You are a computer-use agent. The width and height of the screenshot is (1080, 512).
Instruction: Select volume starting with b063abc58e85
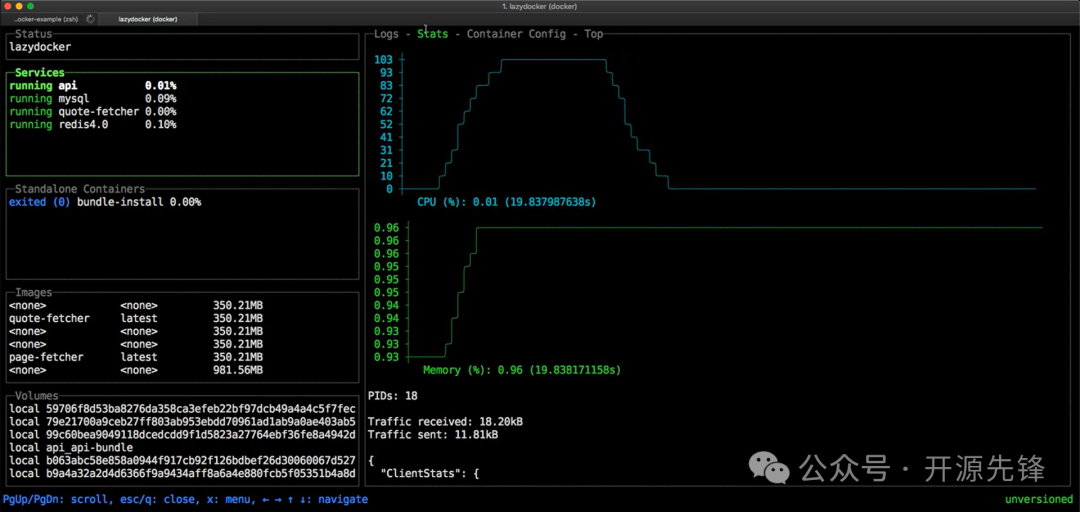coord(183,460)
